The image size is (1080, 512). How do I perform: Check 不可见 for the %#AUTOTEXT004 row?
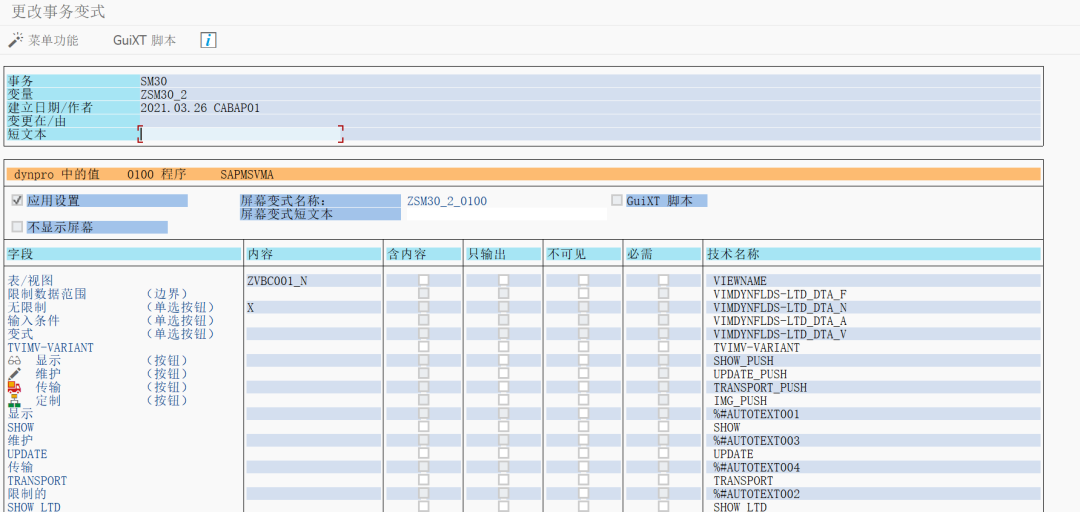[583, 467]
